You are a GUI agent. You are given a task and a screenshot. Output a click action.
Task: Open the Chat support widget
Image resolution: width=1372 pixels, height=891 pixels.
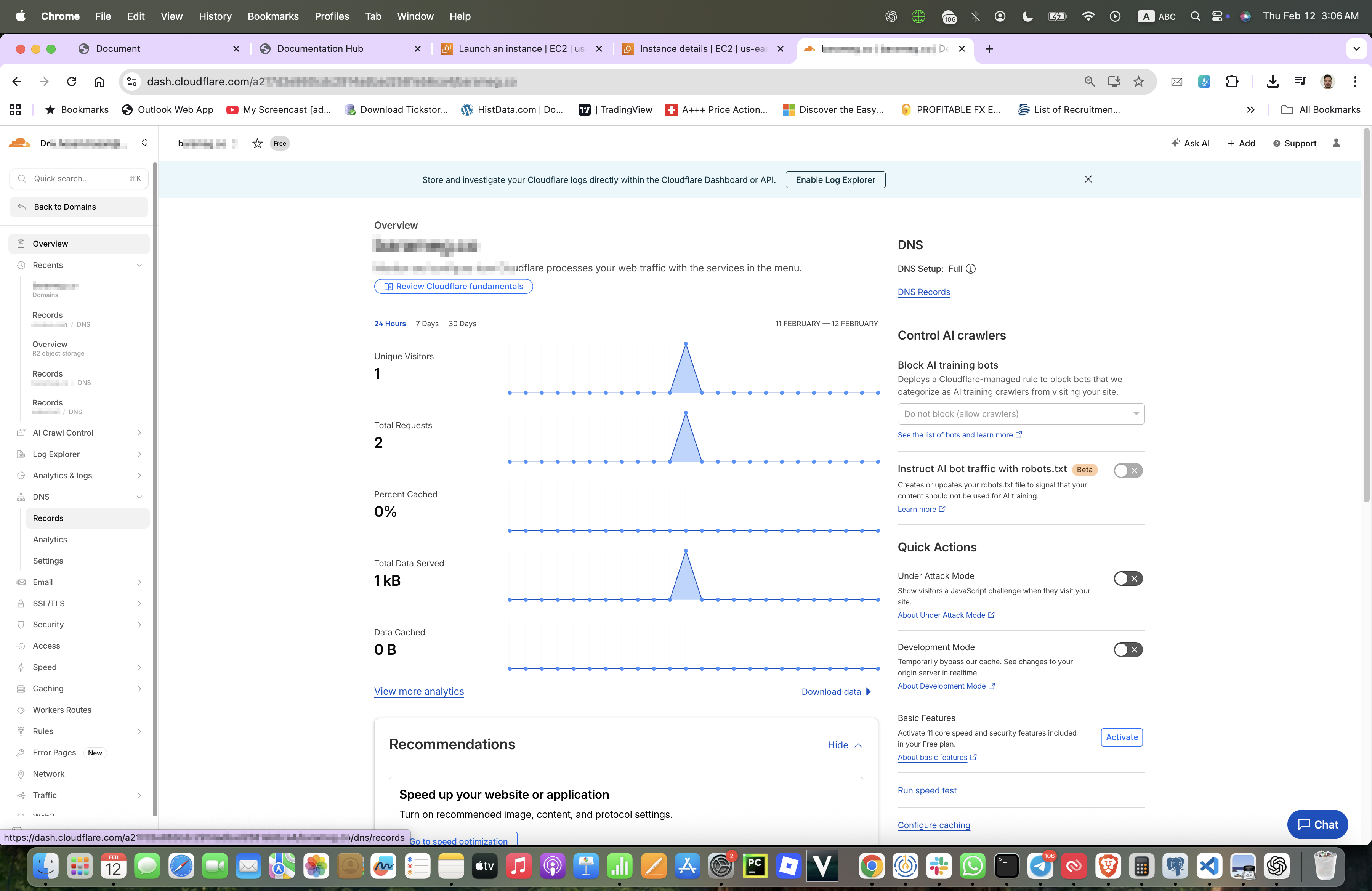pyautogui.click(x=1317, y=824)
